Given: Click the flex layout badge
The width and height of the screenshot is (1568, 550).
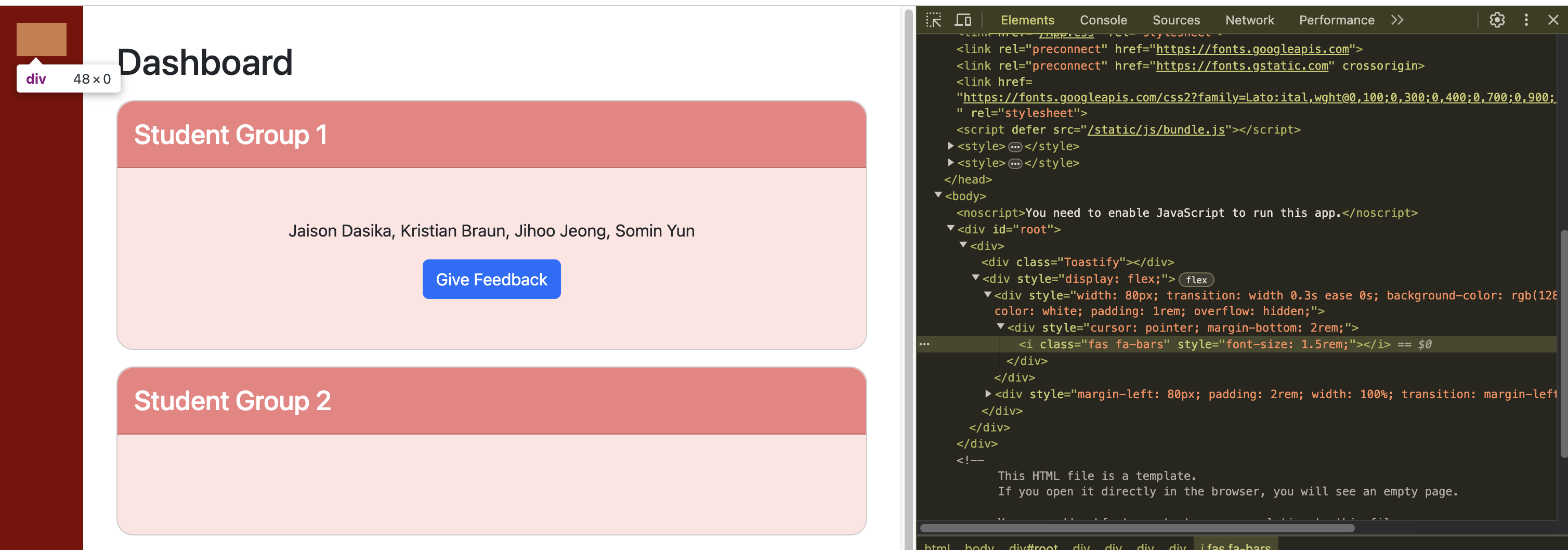Looking at the screenshot, I should click(1196, 280).
